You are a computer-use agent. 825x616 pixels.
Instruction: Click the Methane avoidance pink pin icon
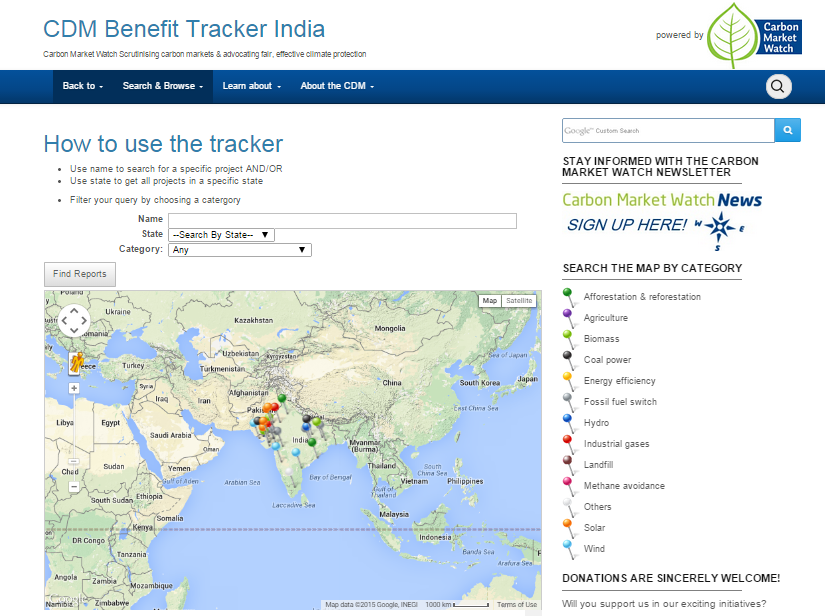coord(568,487)
